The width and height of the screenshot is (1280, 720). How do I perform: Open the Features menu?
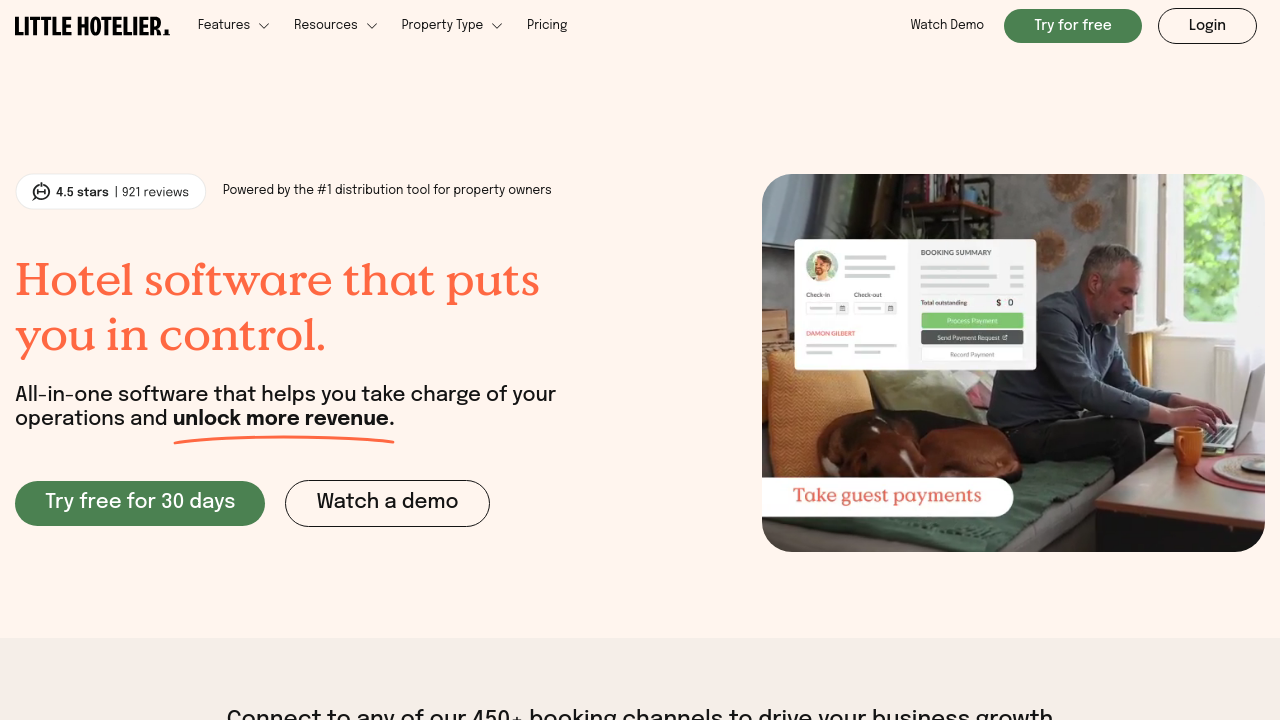224,25
